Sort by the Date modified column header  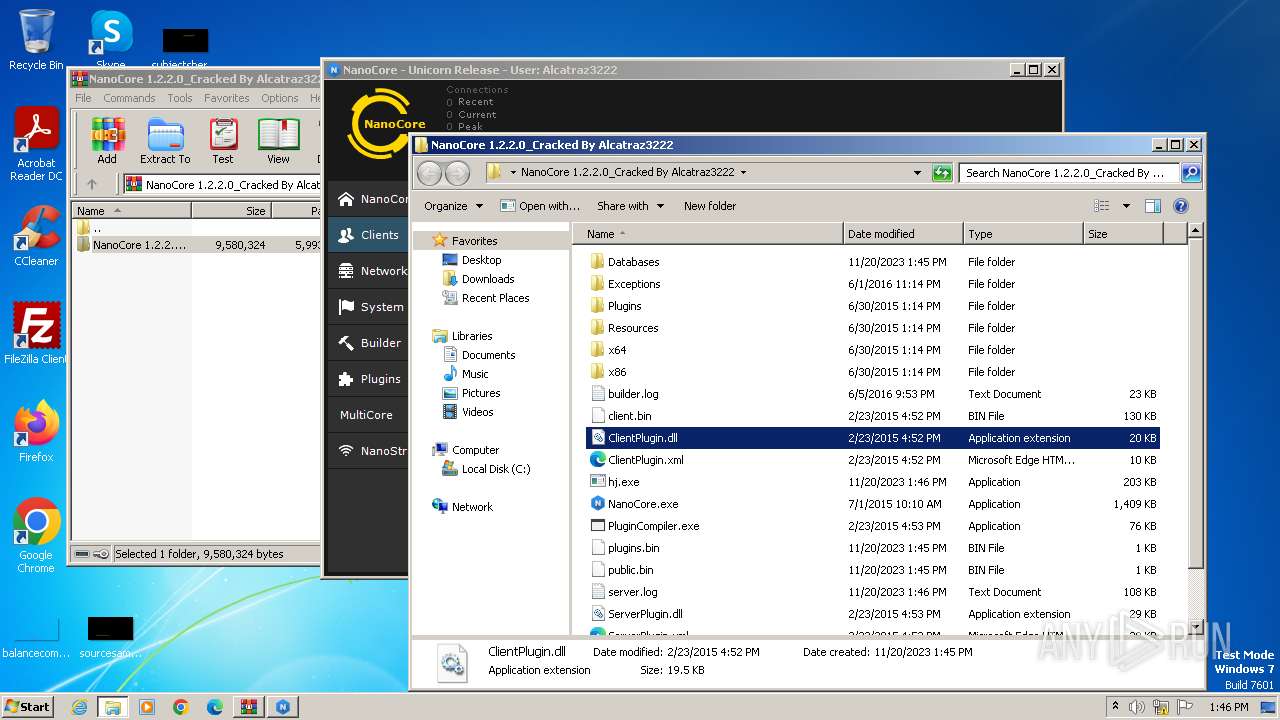[x=903, y=234]
